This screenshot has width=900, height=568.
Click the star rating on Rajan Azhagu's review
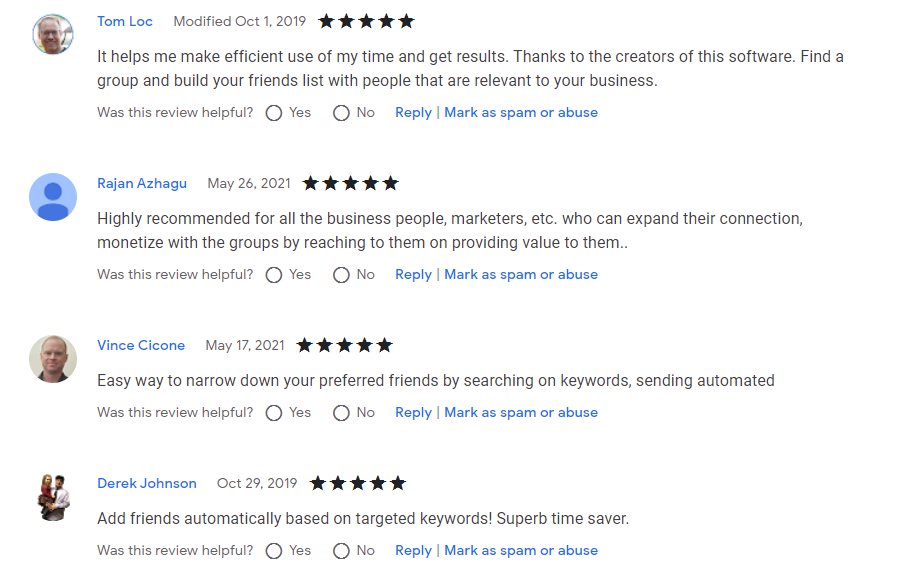(x=350, y=183)
